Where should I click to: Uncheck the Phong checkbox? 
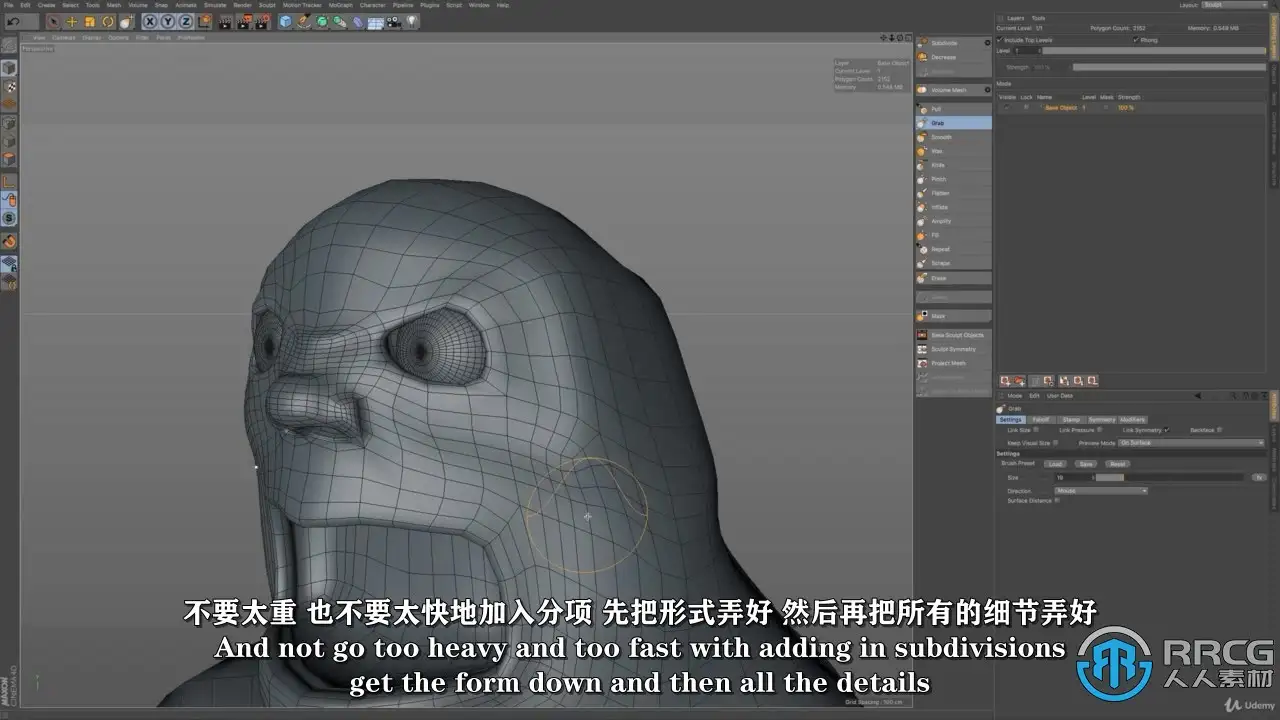(x=1136, y=40)
